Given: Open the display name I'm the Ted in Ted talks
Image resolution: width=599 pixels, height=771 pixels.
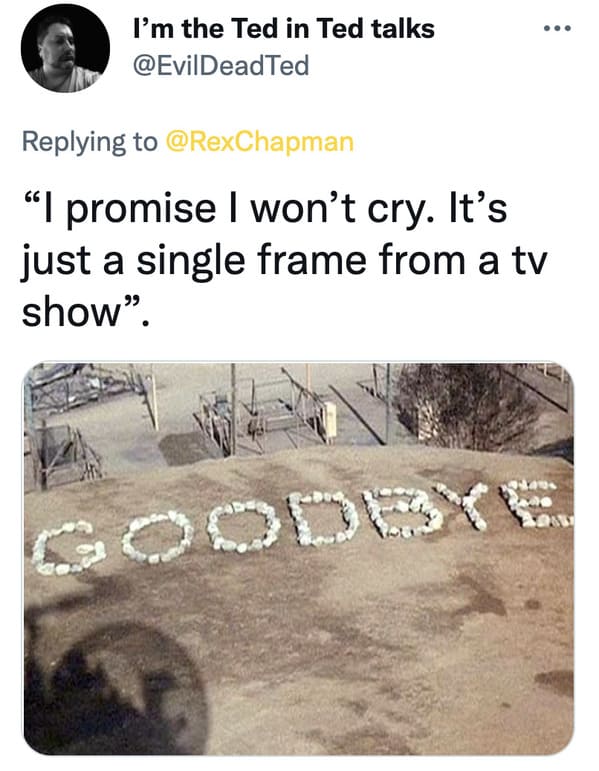Looking at the screenshot, I should pyautogui.click(x=284, y=28).
